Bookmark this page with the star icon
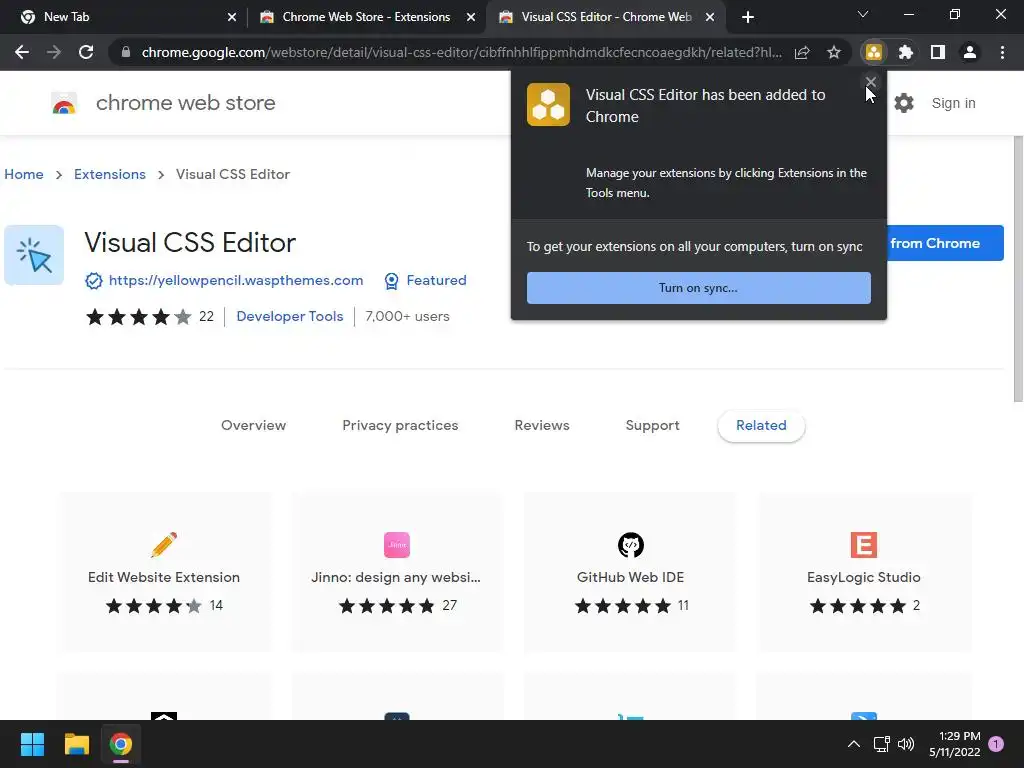 [833, 52]
